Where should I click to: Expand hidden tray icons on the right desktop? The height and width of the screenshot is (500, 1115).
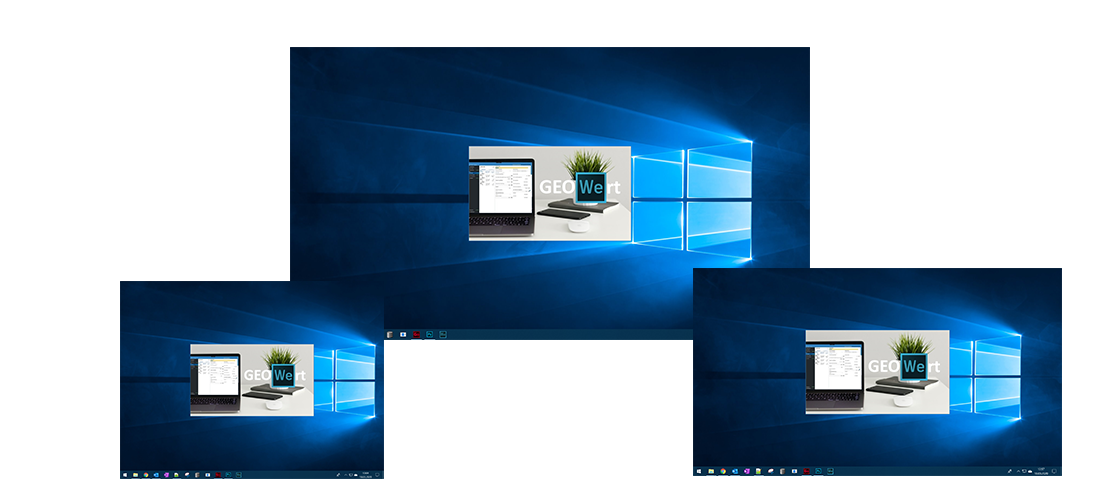(x=1018, y=471)
